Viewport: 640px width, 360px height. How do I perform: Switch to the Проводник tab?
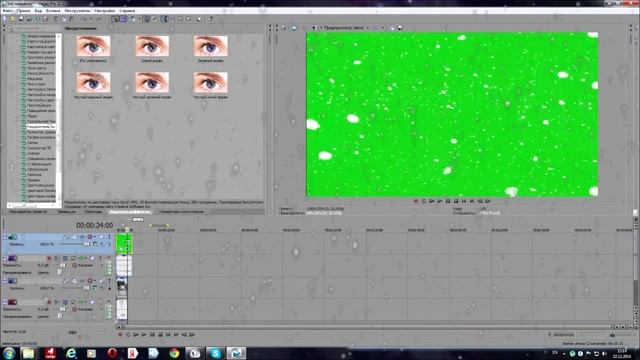(x=66, y=212)
